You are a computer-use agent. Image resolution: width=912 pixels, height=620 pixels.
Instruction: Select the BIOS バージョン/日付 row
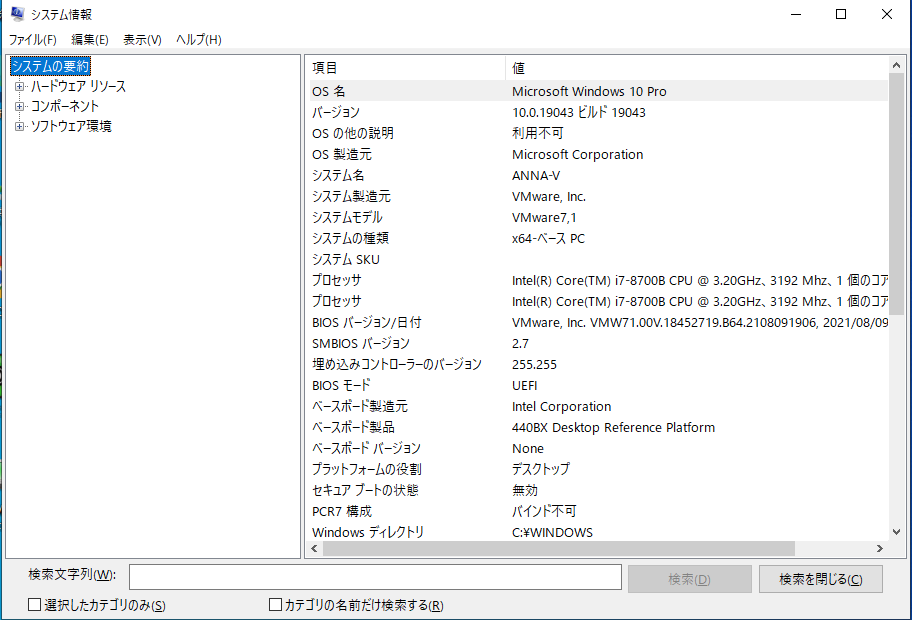tap(598, 322)
